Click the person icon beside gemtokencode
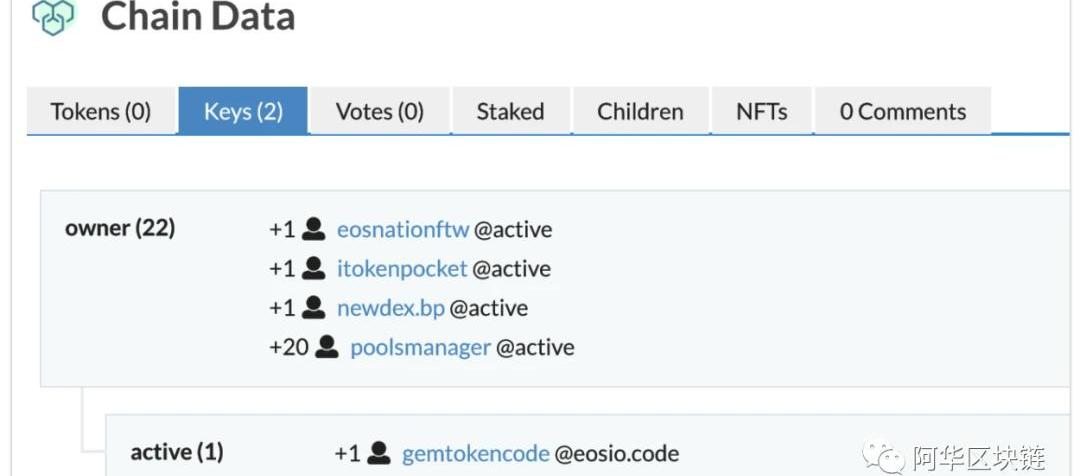 379,453
